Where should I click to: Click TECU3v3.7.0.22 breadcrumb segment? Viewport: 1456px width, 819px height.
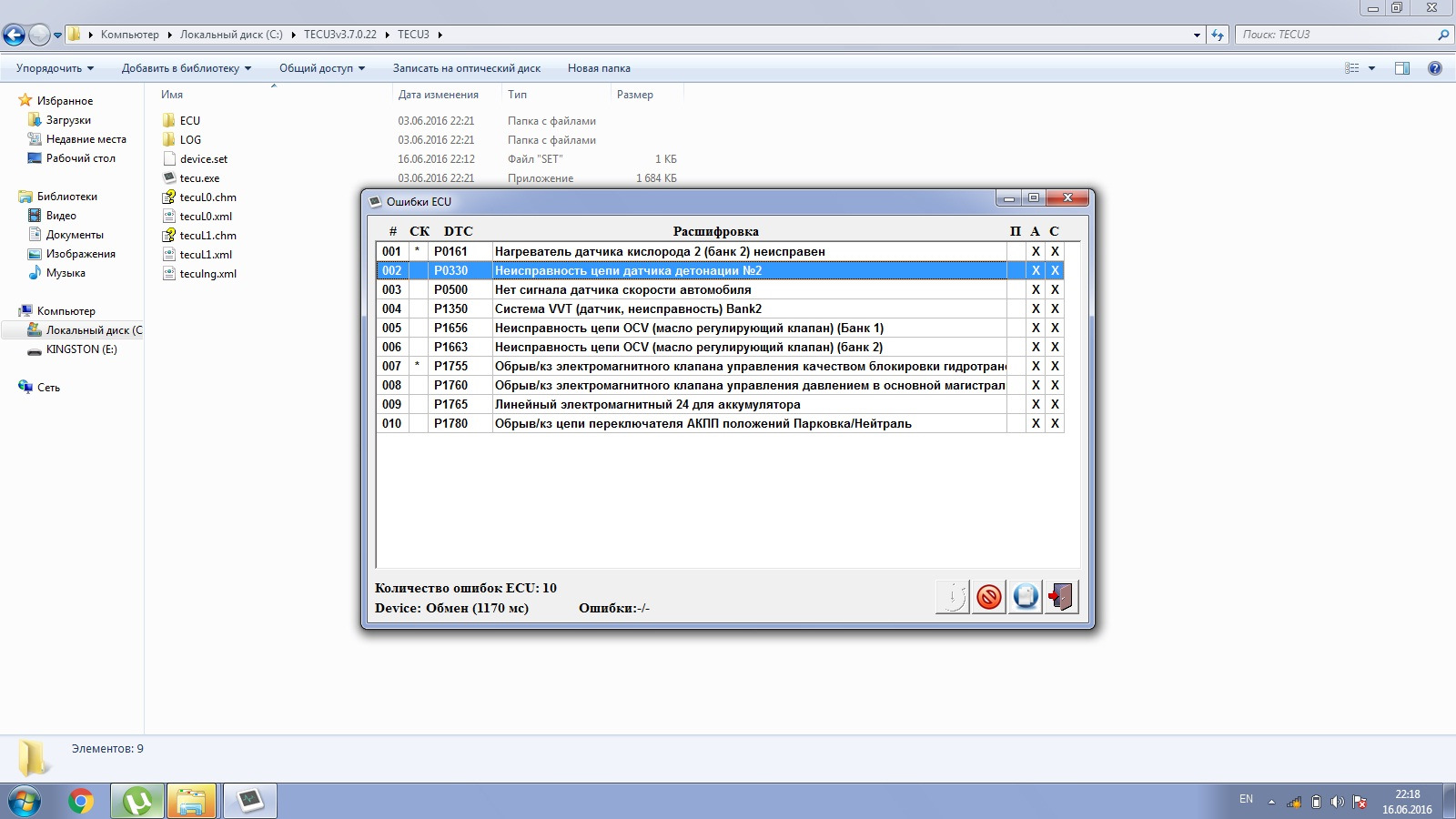[340, 35]
